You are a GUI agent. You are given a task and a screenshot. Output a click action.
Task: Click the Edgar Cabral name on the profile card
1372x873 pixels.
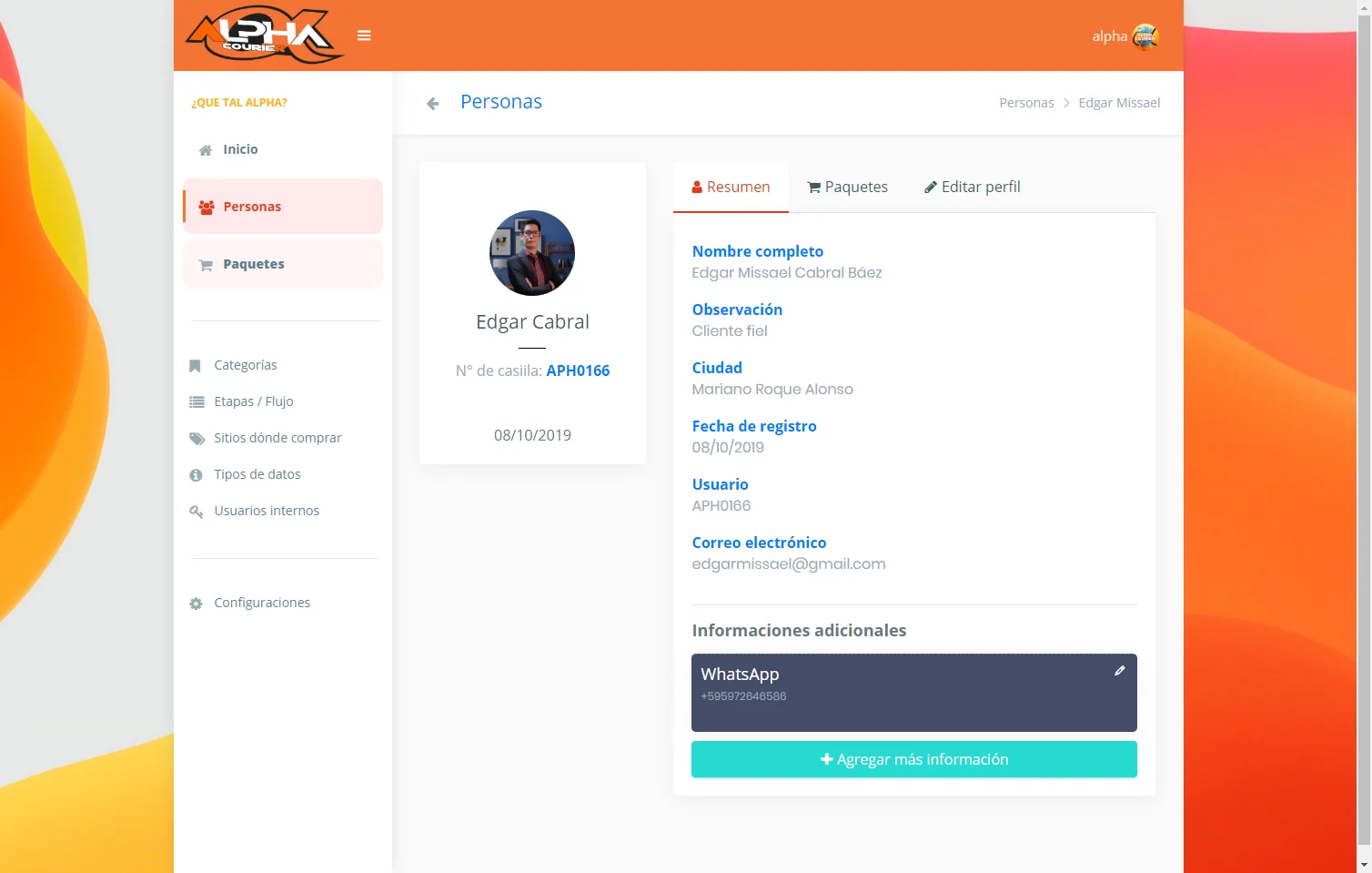532,322
